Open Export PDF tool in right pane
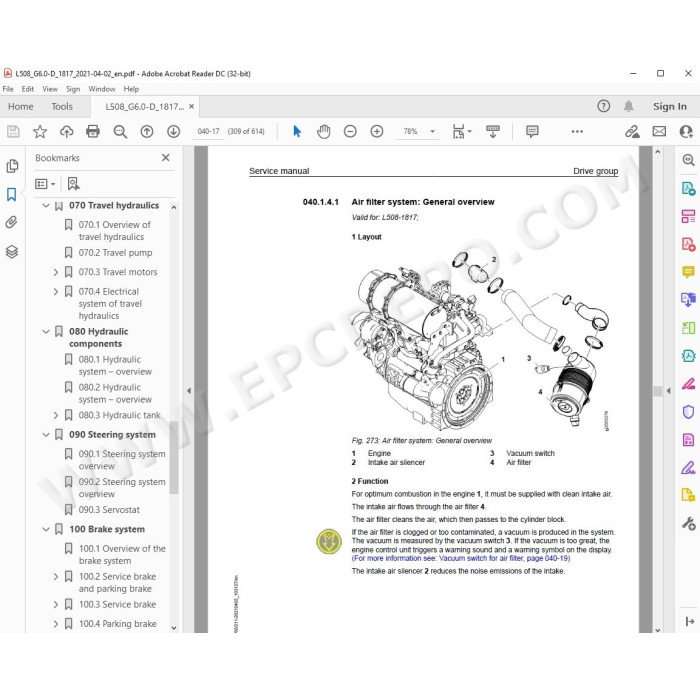Image resolution: width=700 pixels, height=700 pixels. click(688, 188)
